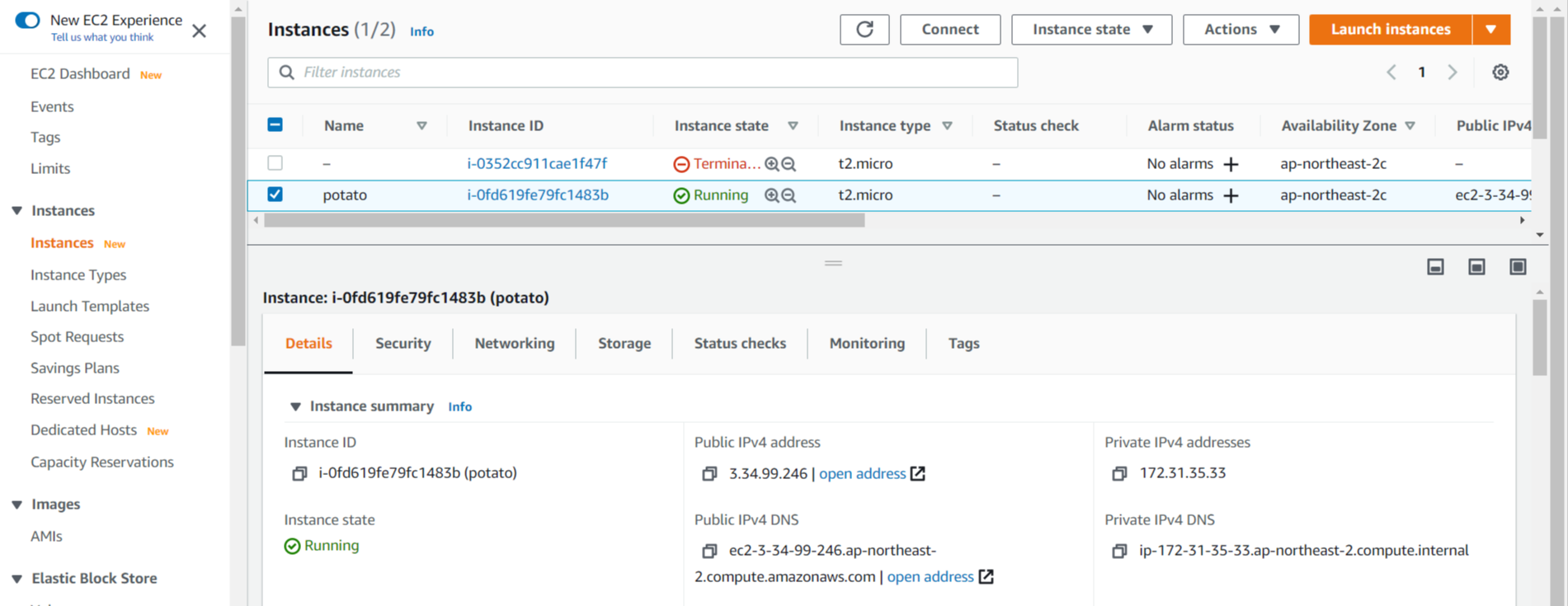The height and width of the screenshot is (606, 1568).
Task: Open instance link i-0fd619fe79fc1483b
Action: click(538, 195)
